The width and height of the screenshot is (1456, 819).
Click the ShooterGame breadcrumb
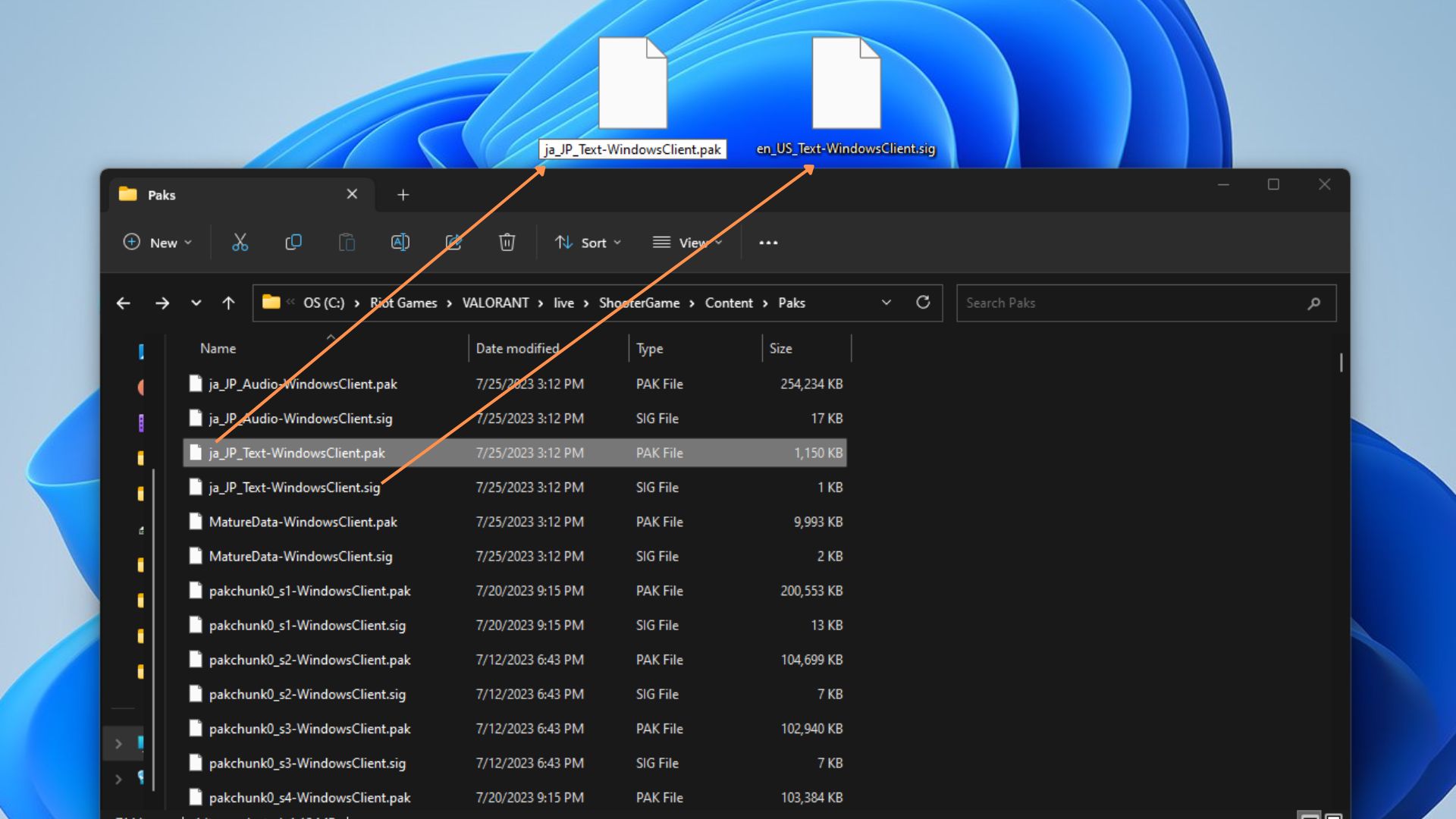639,303
